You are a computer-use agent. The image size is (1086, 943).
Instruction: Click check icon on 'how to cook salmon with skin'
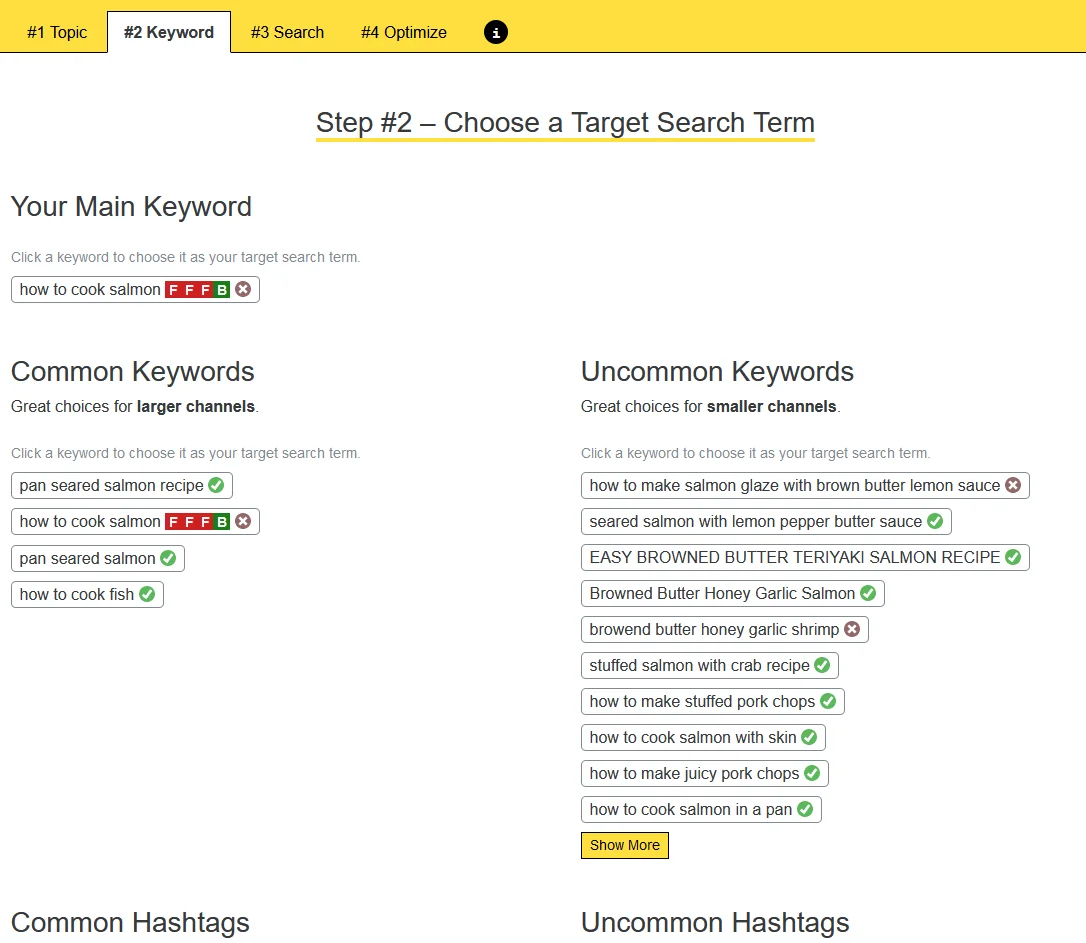coord(809,738)
